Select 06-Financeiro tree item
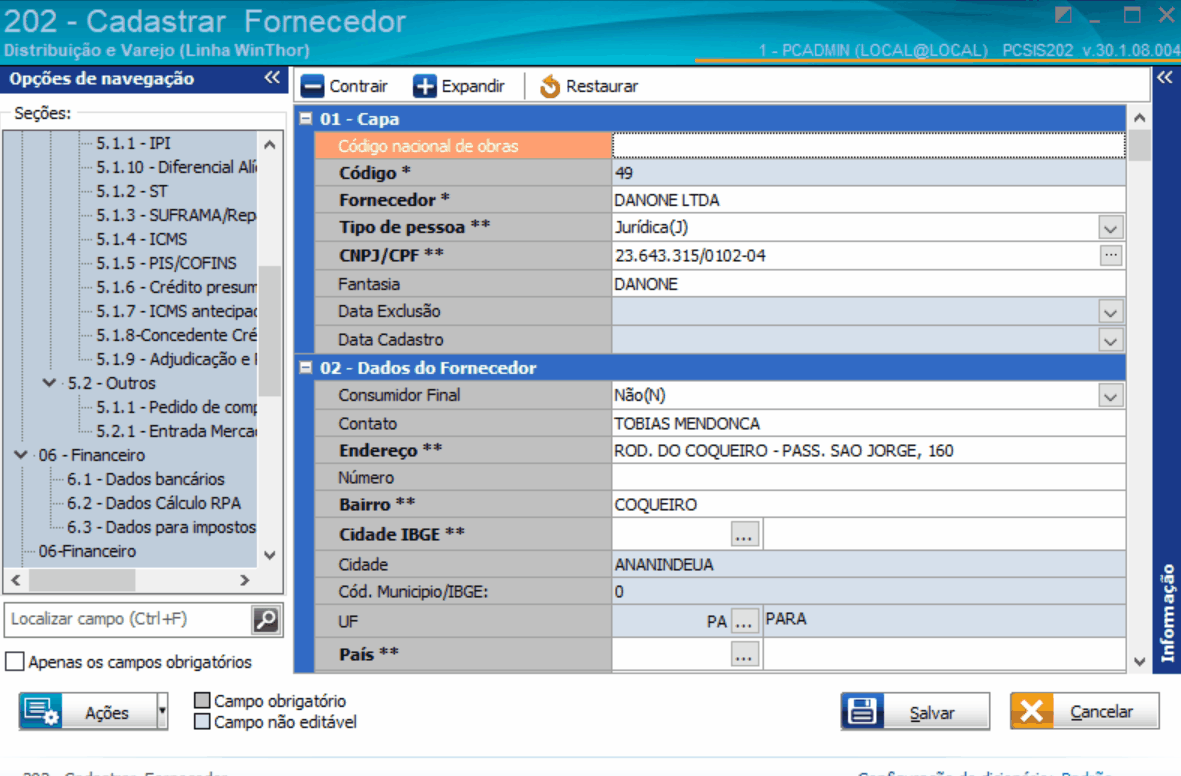Screen dimensions: 1181x776 click(87, 551)
